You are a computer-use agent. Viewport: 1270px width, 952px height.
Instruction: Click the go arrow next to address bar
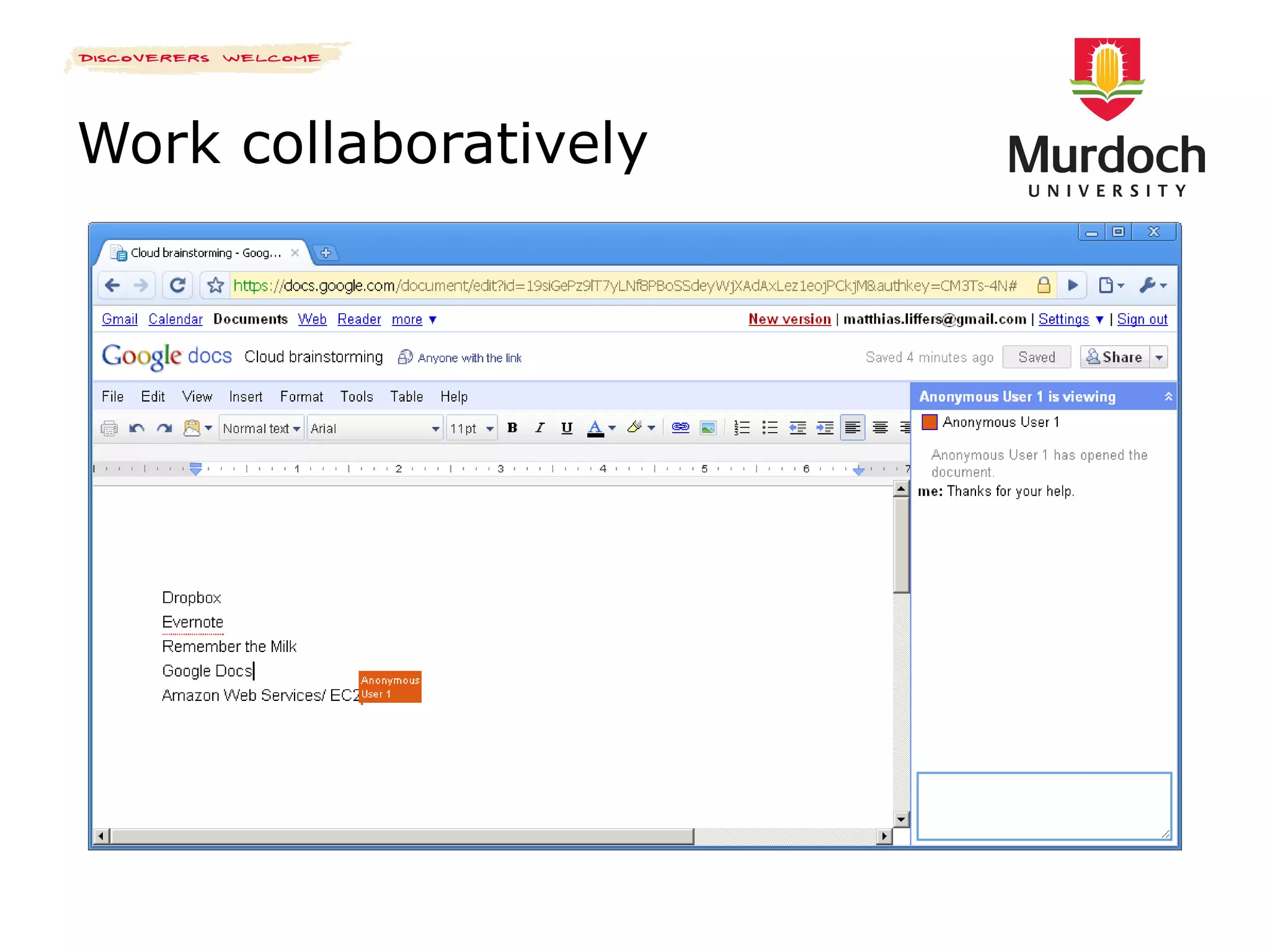[1073, 285]
